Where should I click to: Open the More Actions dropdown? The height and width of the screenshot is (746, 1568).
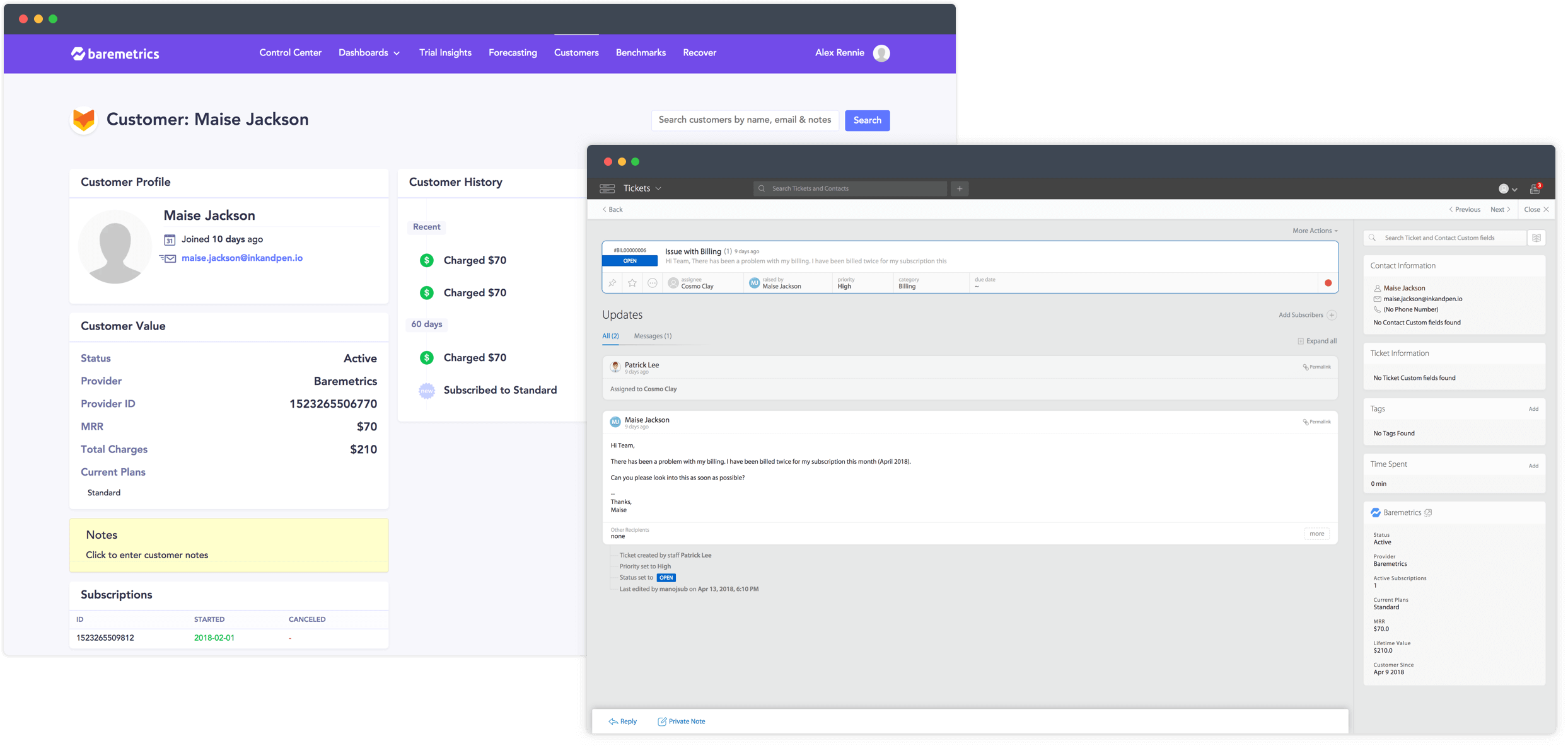[1315, 231]
